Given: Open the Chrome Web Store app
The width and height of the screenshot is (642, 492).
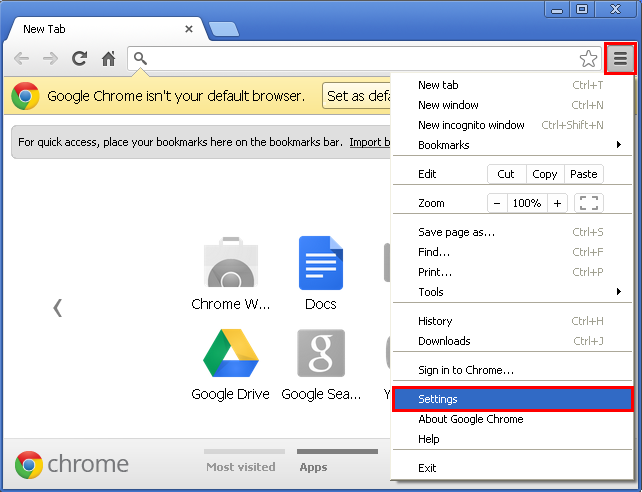Looking at the screenshot, I should pyautogui.click(x=231, y=273).
